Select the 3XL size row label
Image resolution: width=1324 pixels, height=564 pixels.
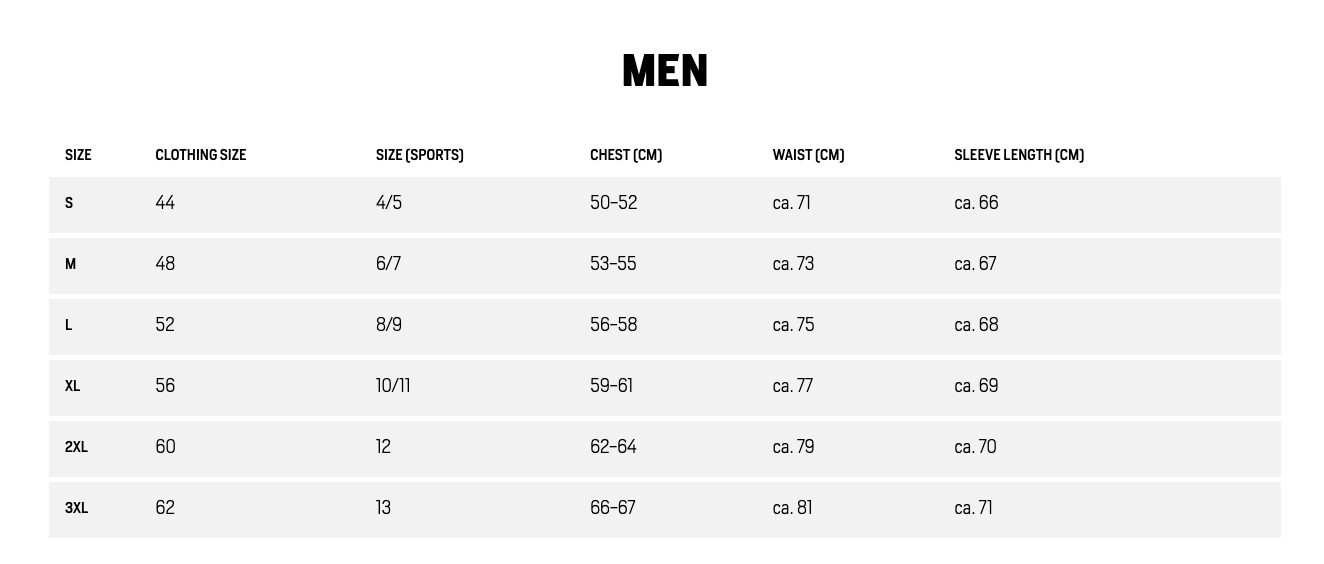pos(77,508)
